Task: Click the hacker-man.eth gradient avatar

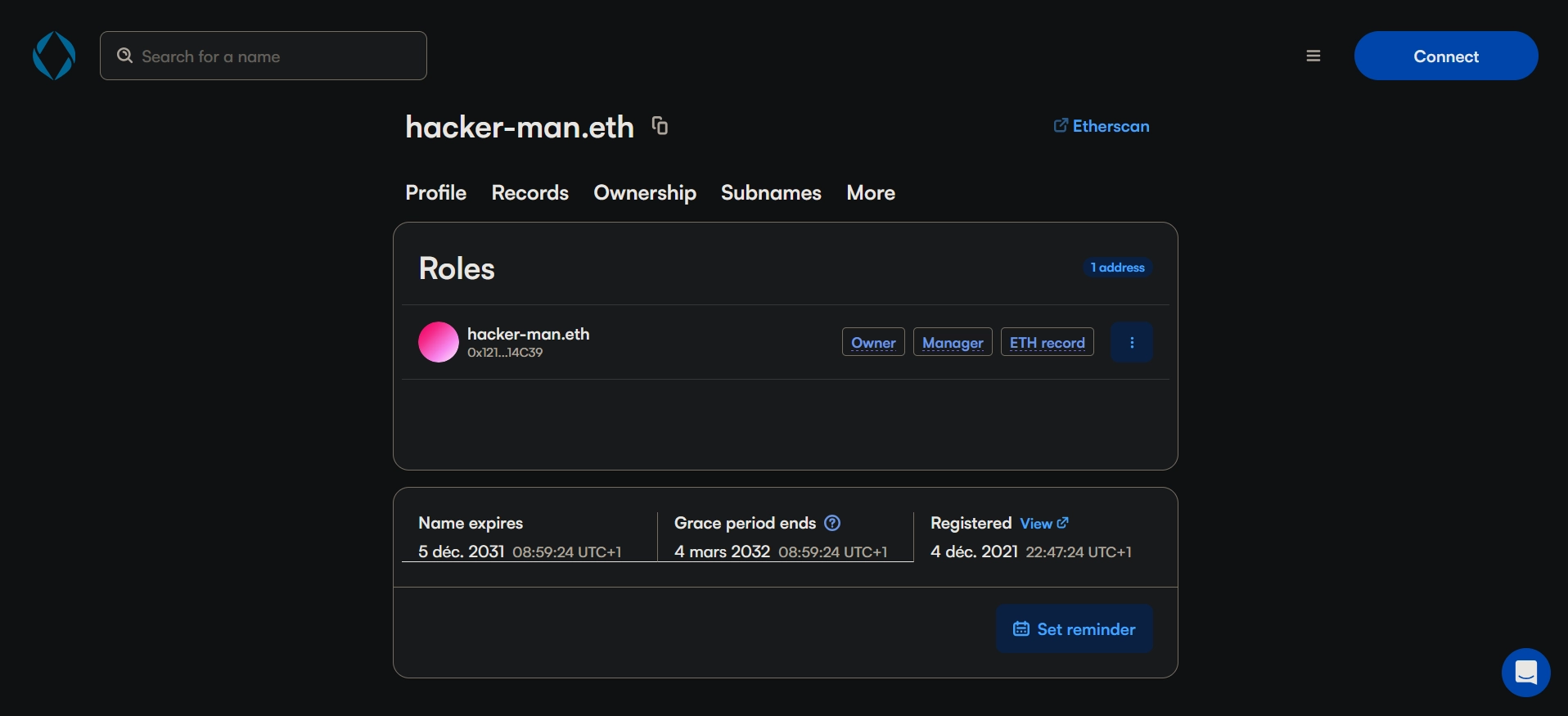Action: click(439, 342)
